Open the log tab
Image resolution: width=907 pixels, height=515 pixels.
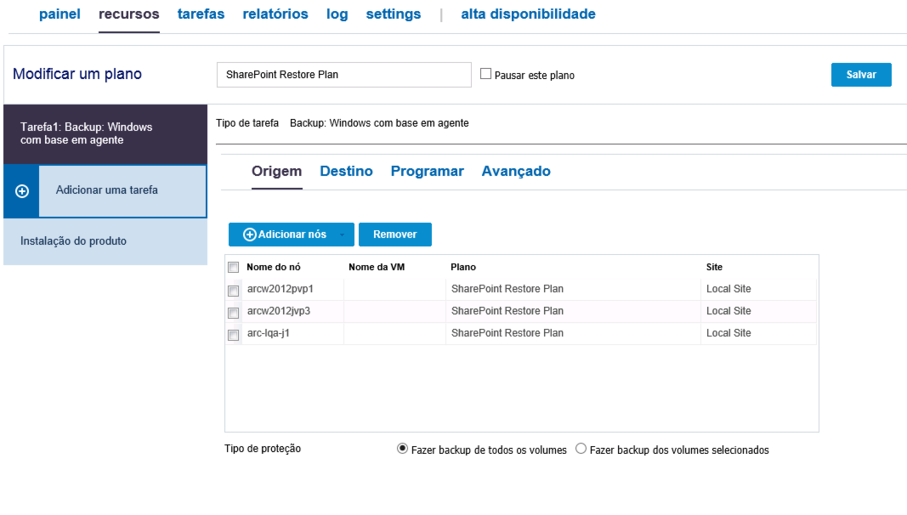337,14
